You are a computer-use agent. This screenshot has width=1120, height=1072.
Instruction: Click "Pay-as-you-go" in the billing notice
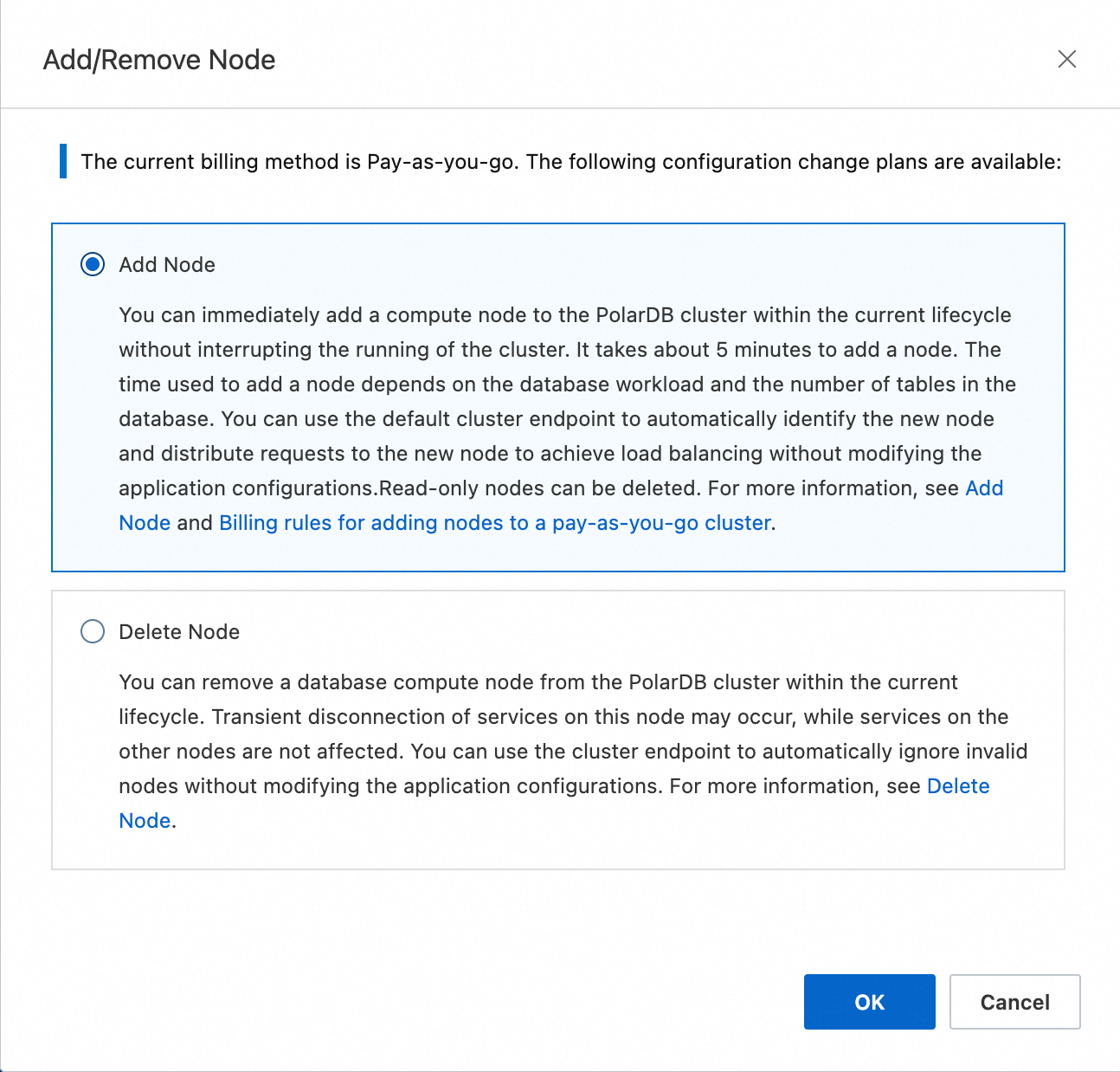[x=441, y=162]
